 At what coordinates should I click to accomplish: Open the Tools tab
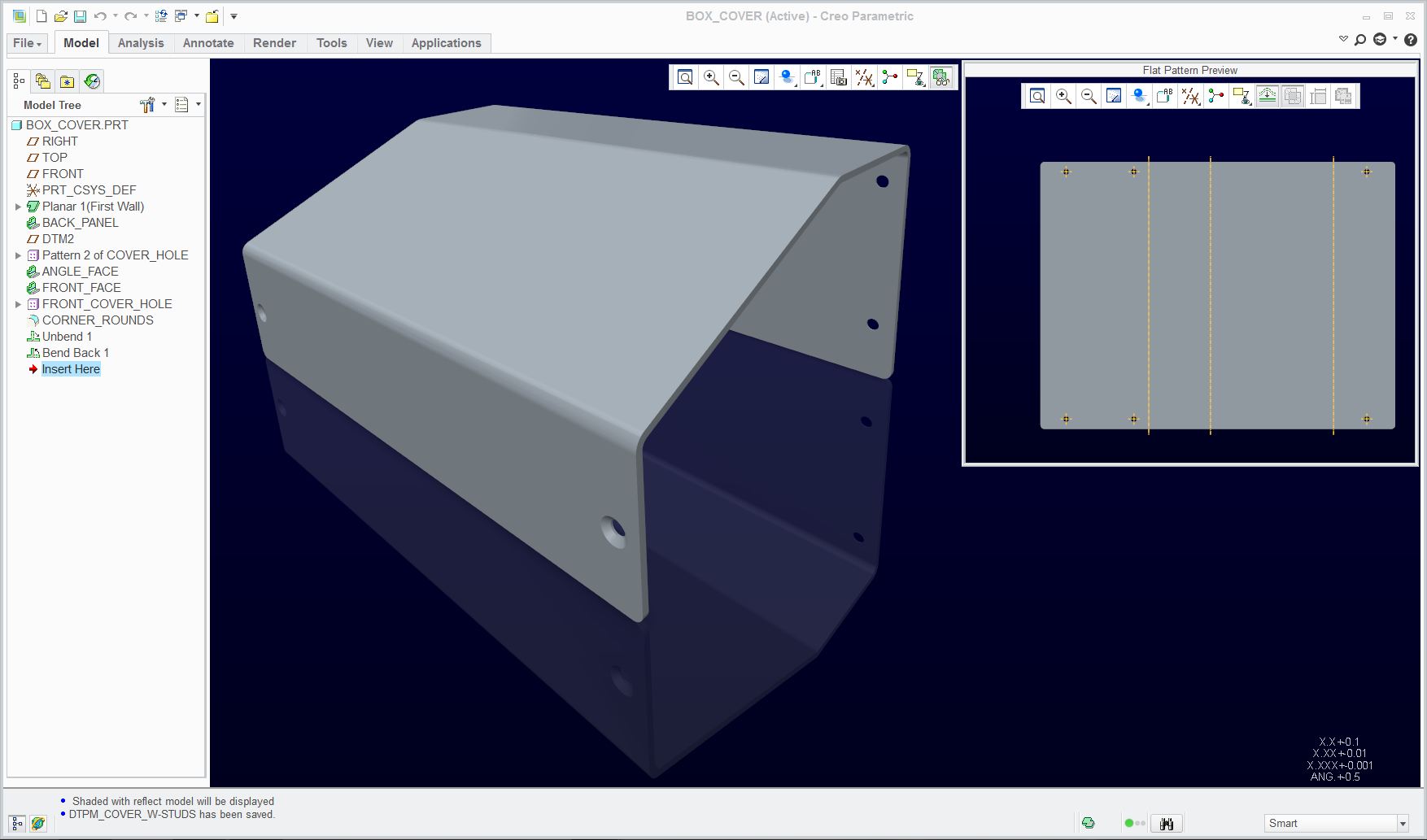click(x=331, y=43)
